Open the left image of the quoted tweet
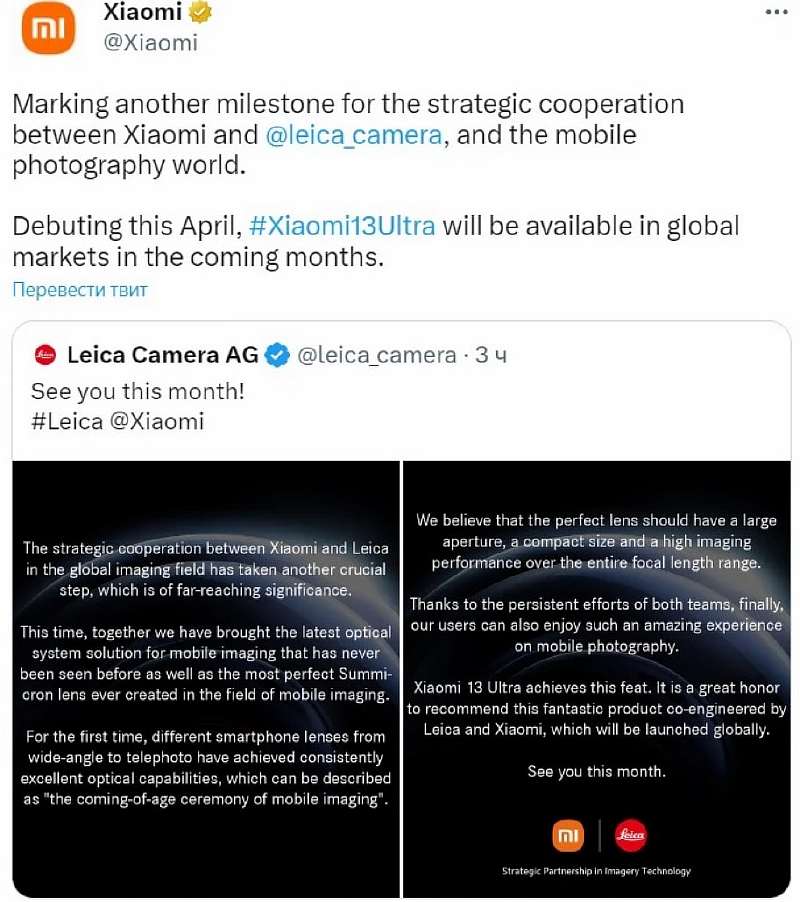Screen dimensions: 800x902 tap(206, 678)
